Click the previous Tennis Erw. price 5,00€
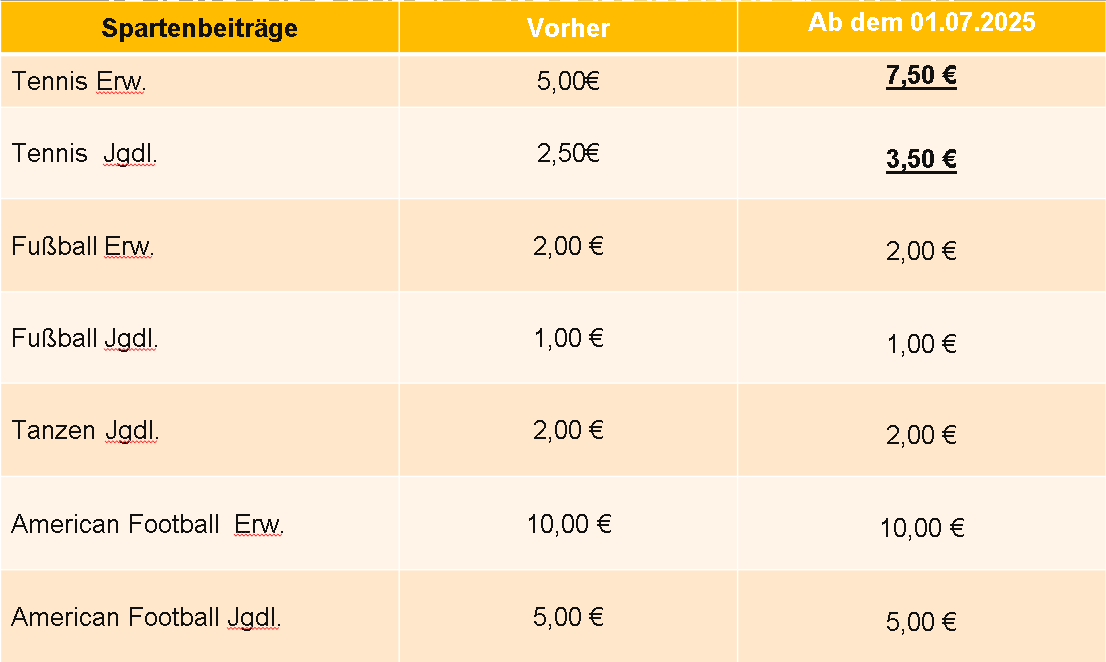1106x662 pixels. [x=568, y=82]
